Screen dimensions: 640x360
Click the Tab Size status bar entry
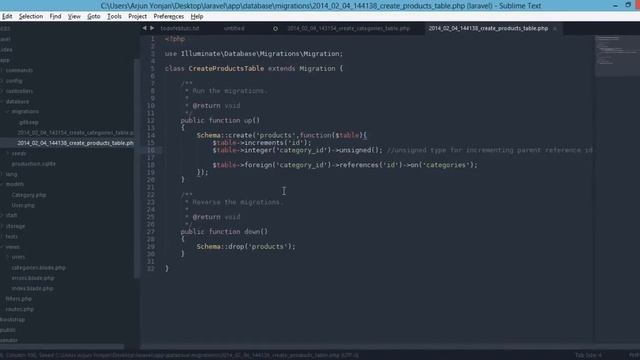[588, 355]
